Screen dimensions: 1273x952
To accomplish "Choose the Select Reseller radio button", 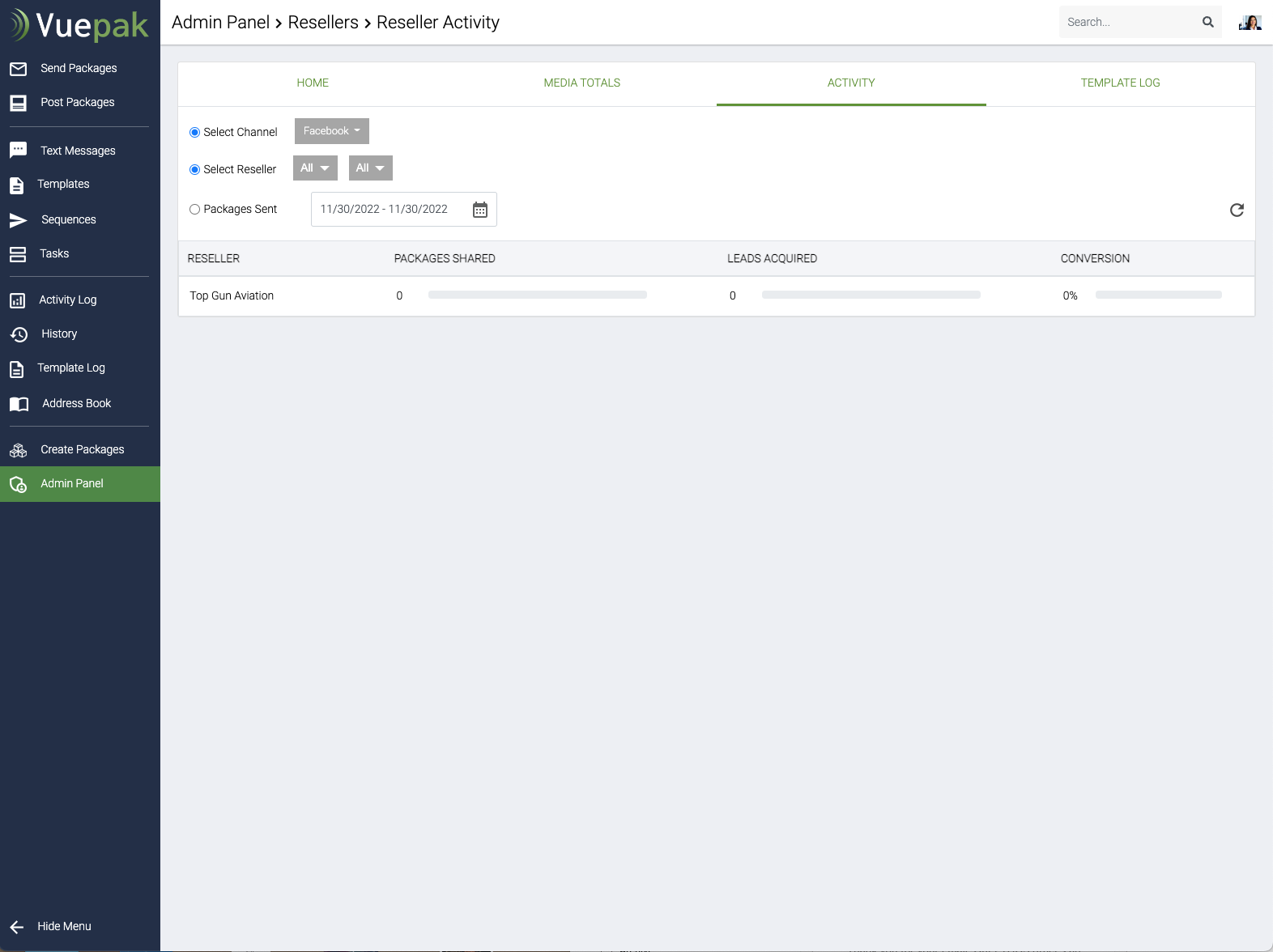I will (194, 170).
